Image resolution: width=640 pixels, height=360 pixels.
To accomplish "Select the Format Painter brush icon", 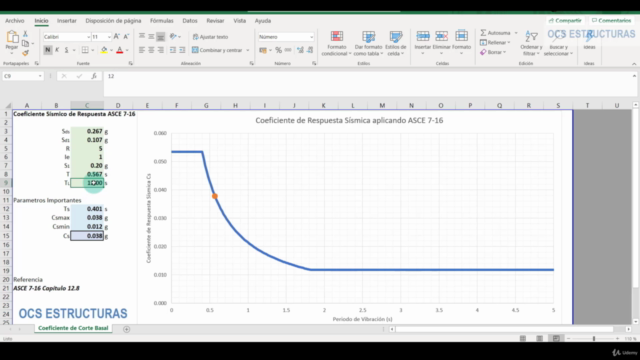I will 25,53.
